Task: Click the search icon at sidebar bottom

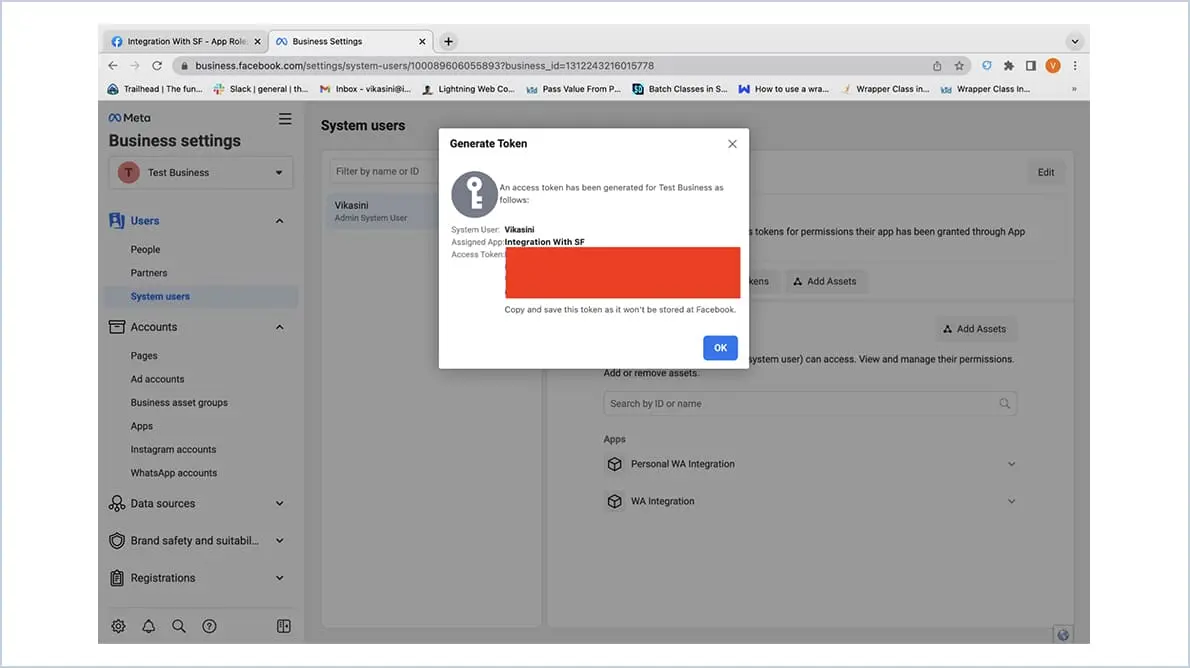Action: (x=179, y=626)
